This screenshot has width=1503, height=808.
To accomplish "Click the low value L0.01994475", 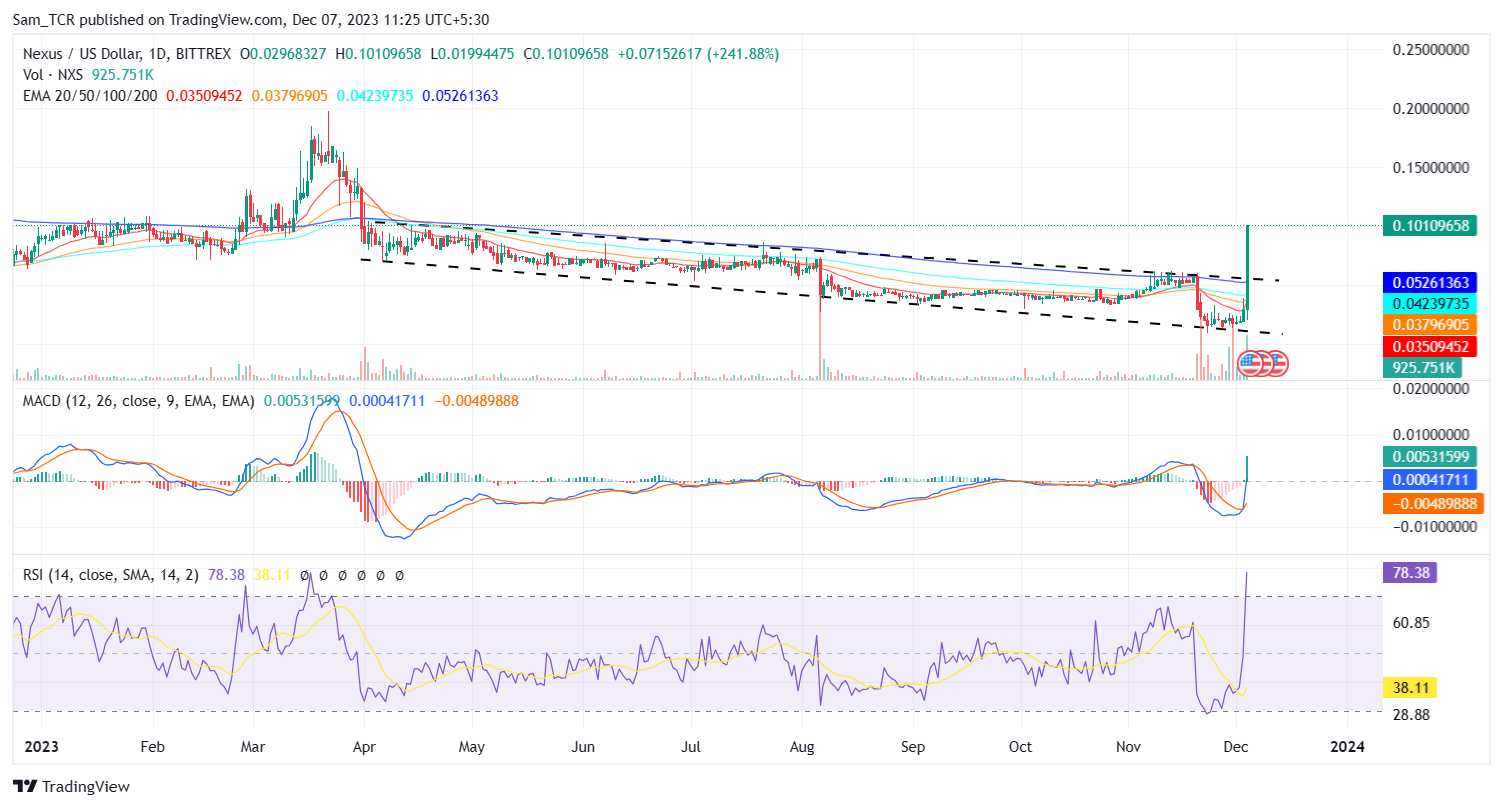I will [473, 53].
